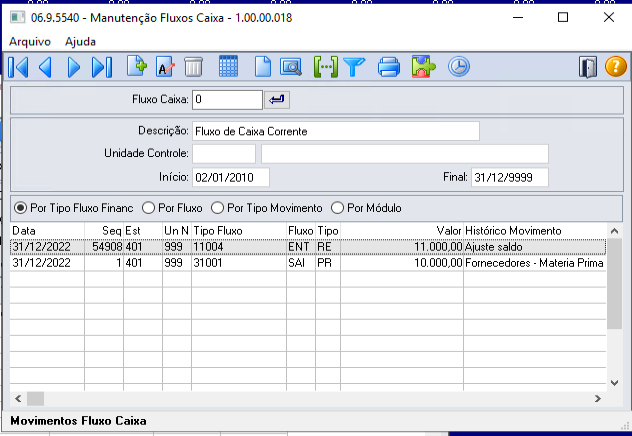Open search magnifier icon
632x436 pixels.
click(x=291, y=67)
